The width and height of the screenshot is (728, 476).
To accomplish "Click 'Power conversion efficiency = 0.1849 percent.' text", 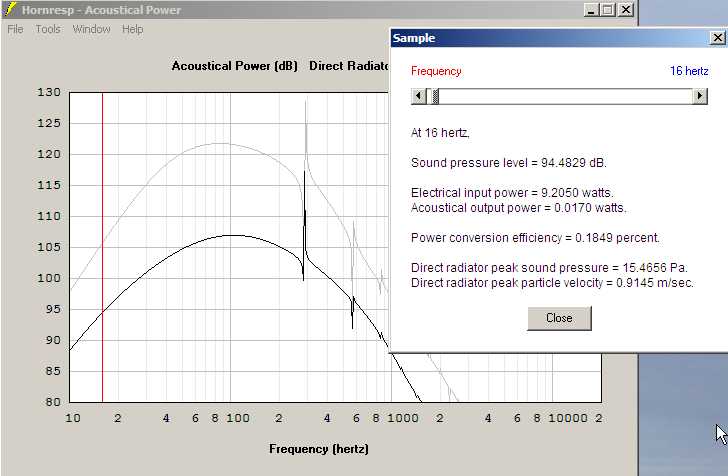I will (x=535, y=238).
